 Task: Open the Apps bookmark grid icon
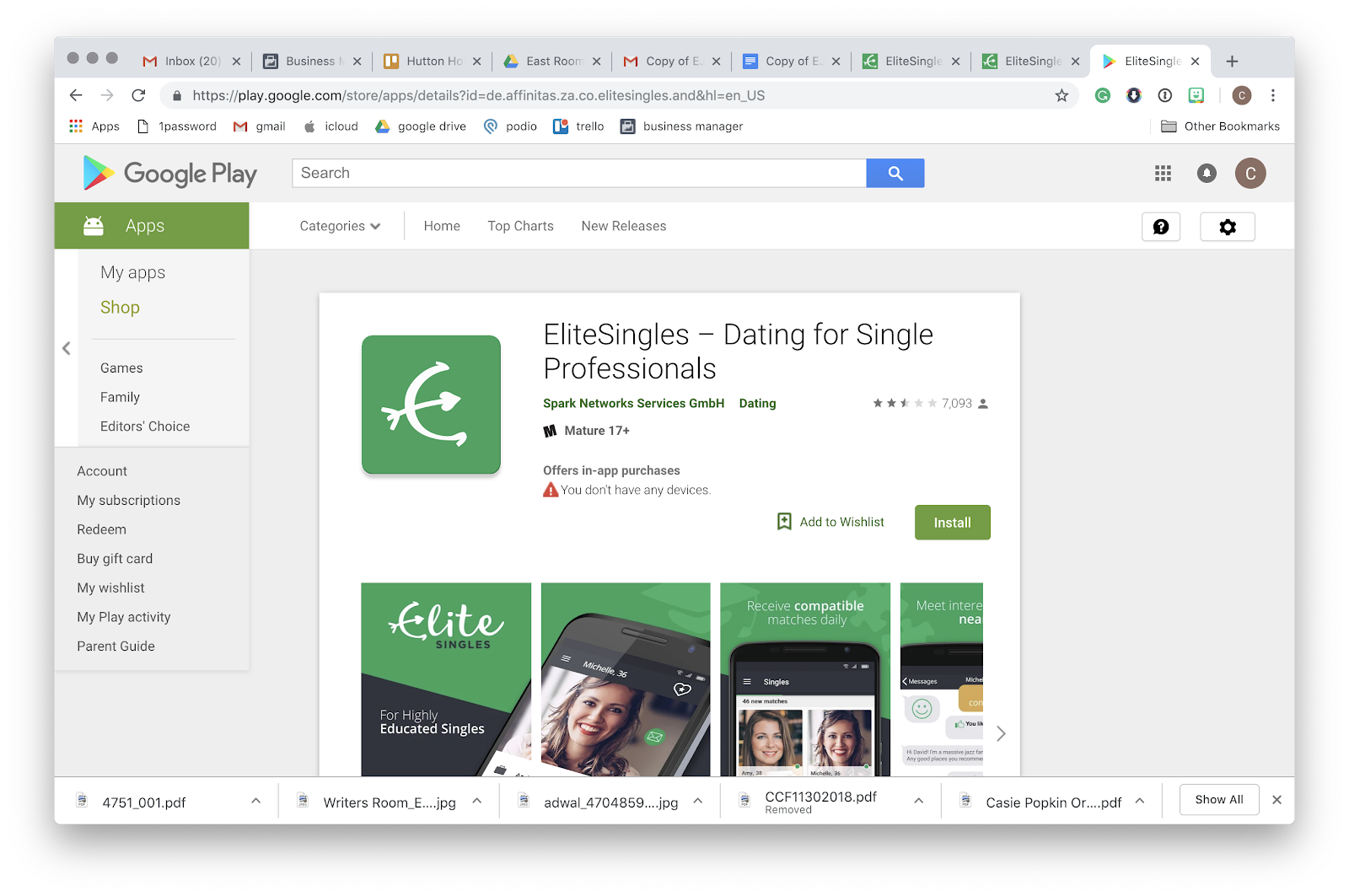76,126
